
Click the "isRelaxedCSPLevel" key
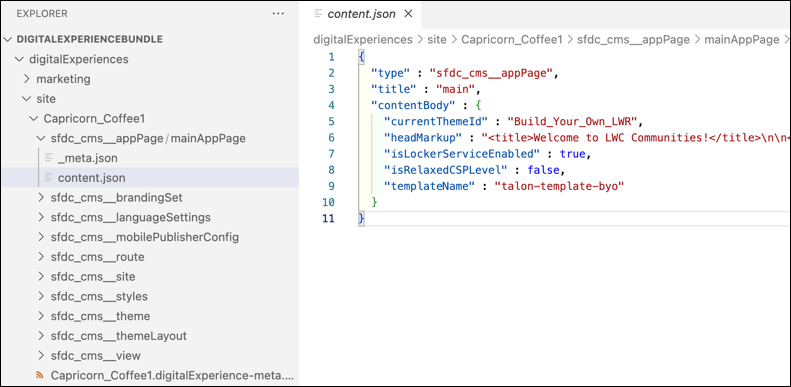[445, 170]
